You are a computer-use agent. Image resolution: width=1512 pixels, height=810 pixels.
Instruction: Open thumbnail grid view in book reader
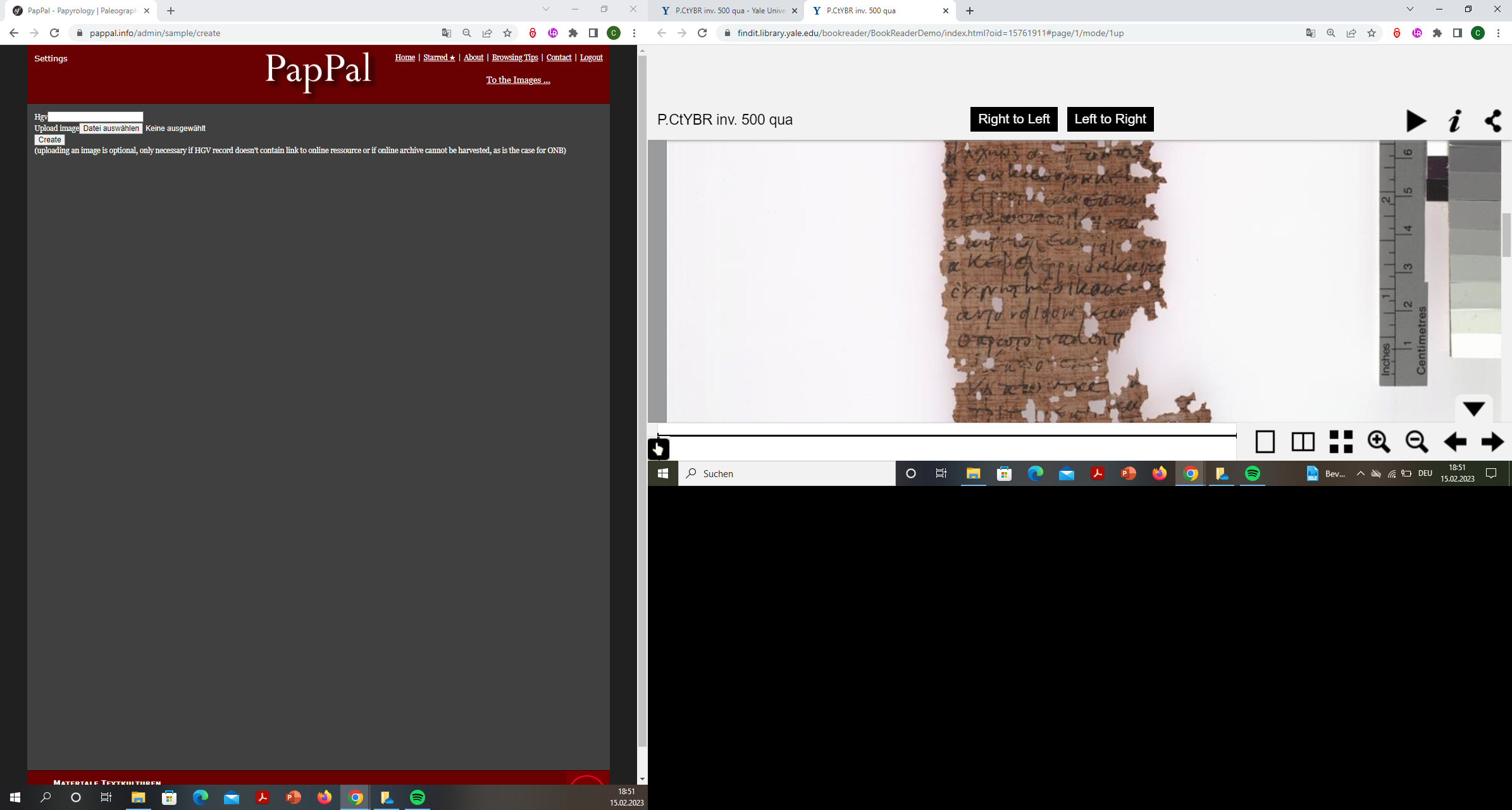click(x=1341, y=442)
